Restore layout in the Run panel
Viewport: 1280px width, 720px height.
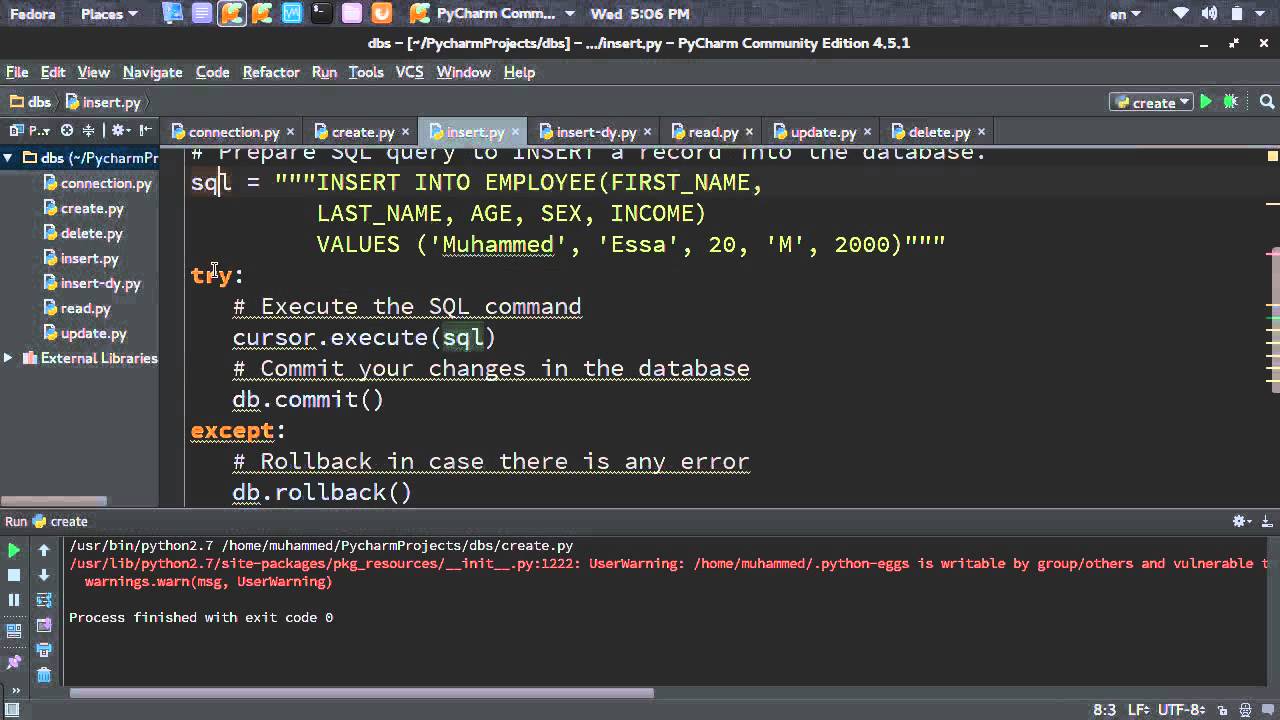point(14,631)
